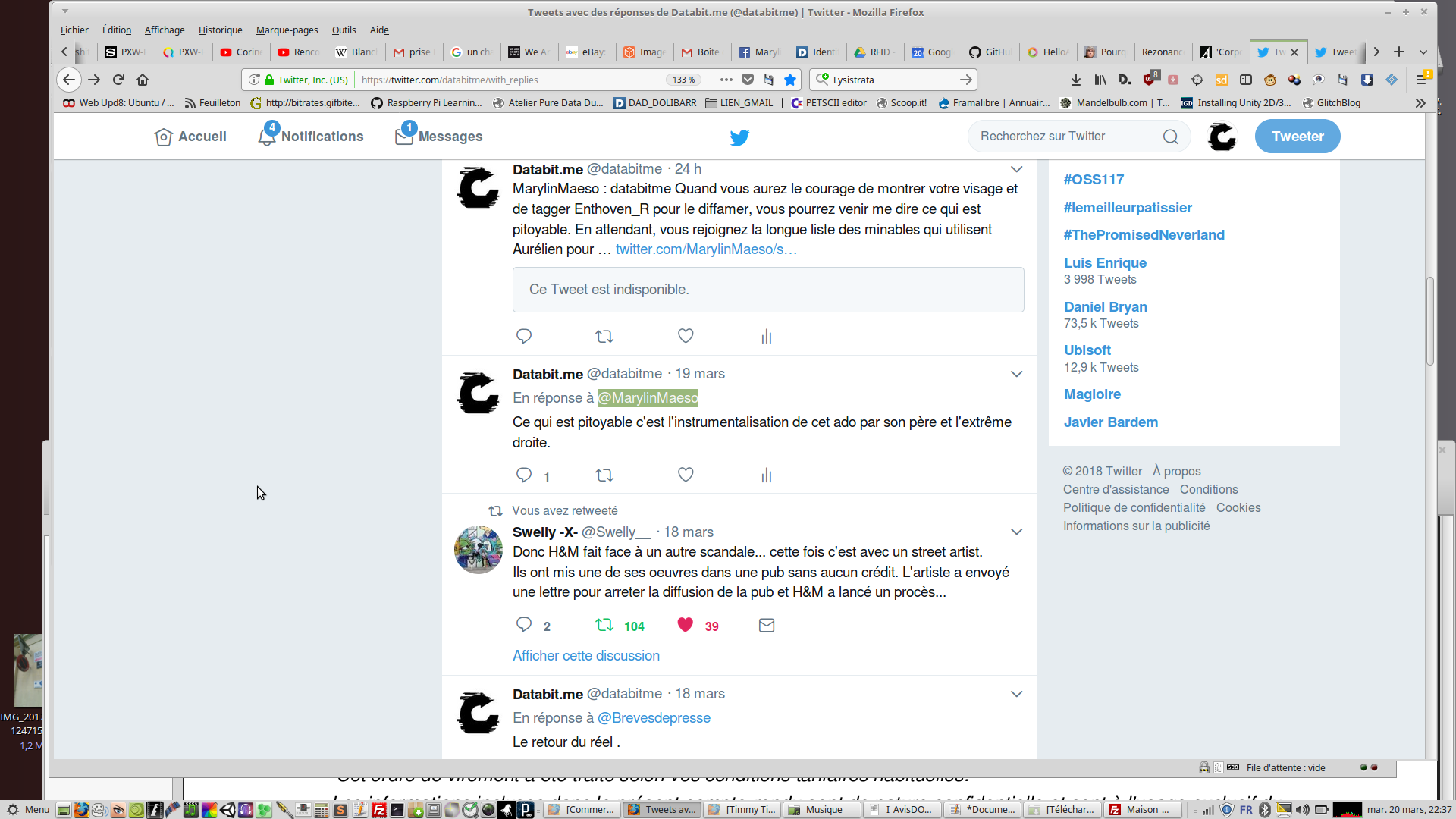The image size is (1456, 819).
Task: Send Swelly's tweet by direct message envelope icon
Action: coord(766,625)
